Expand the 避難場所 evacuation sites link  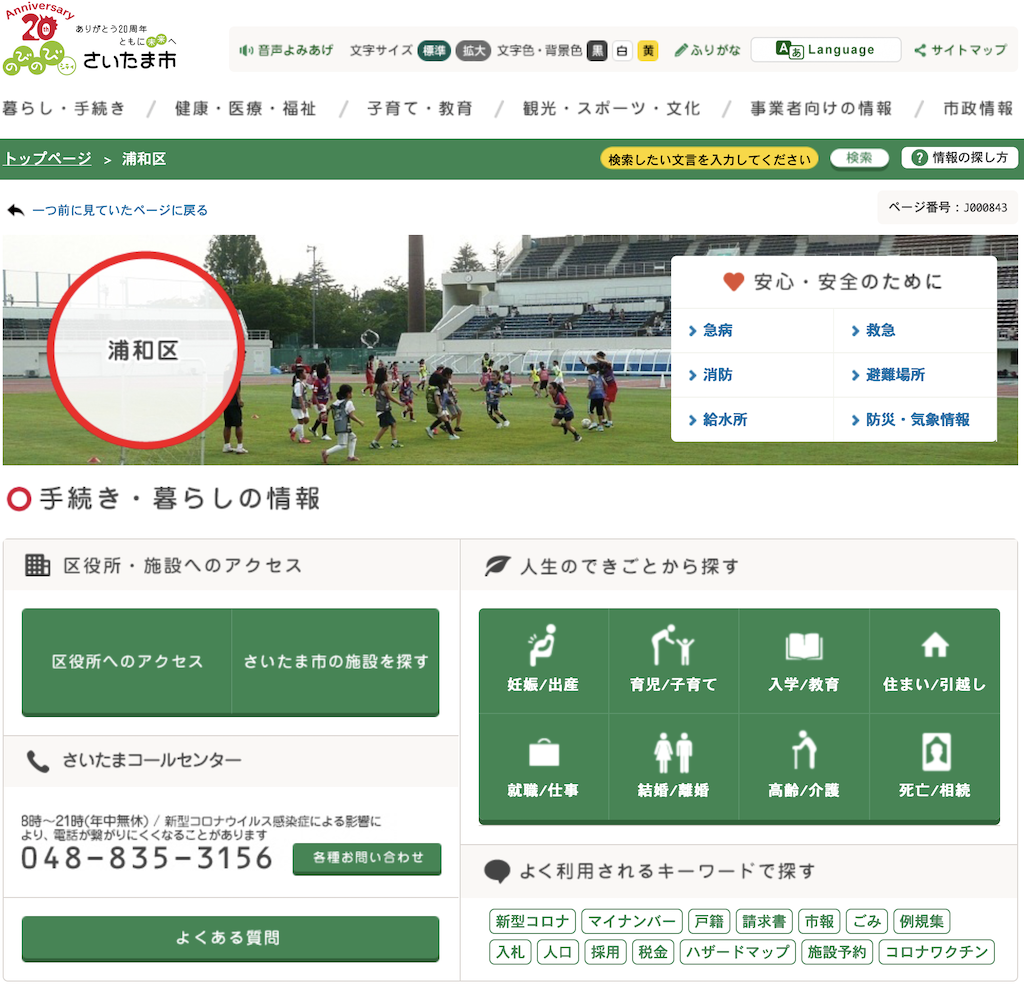pyautogui.click(x=894, y=375)
